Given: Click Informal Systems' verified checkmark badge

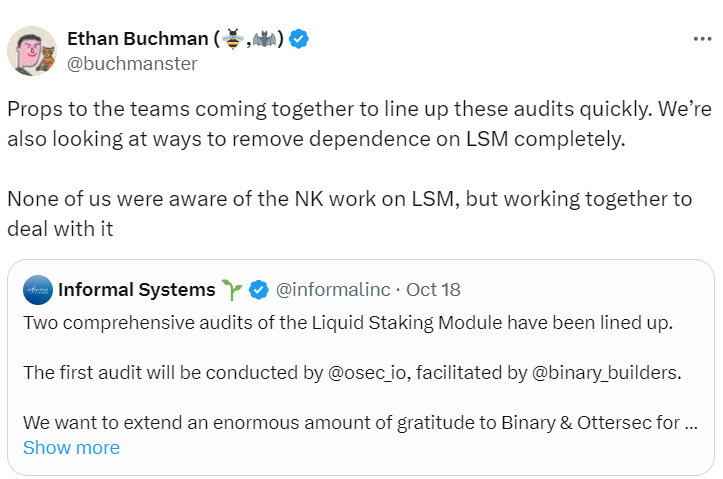Looking at the screenshot, I should [x=258, y=290].
